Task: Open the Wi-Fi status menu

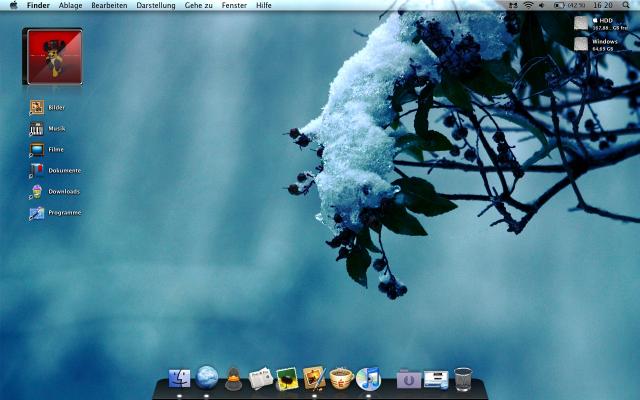Action: [528, 5]
